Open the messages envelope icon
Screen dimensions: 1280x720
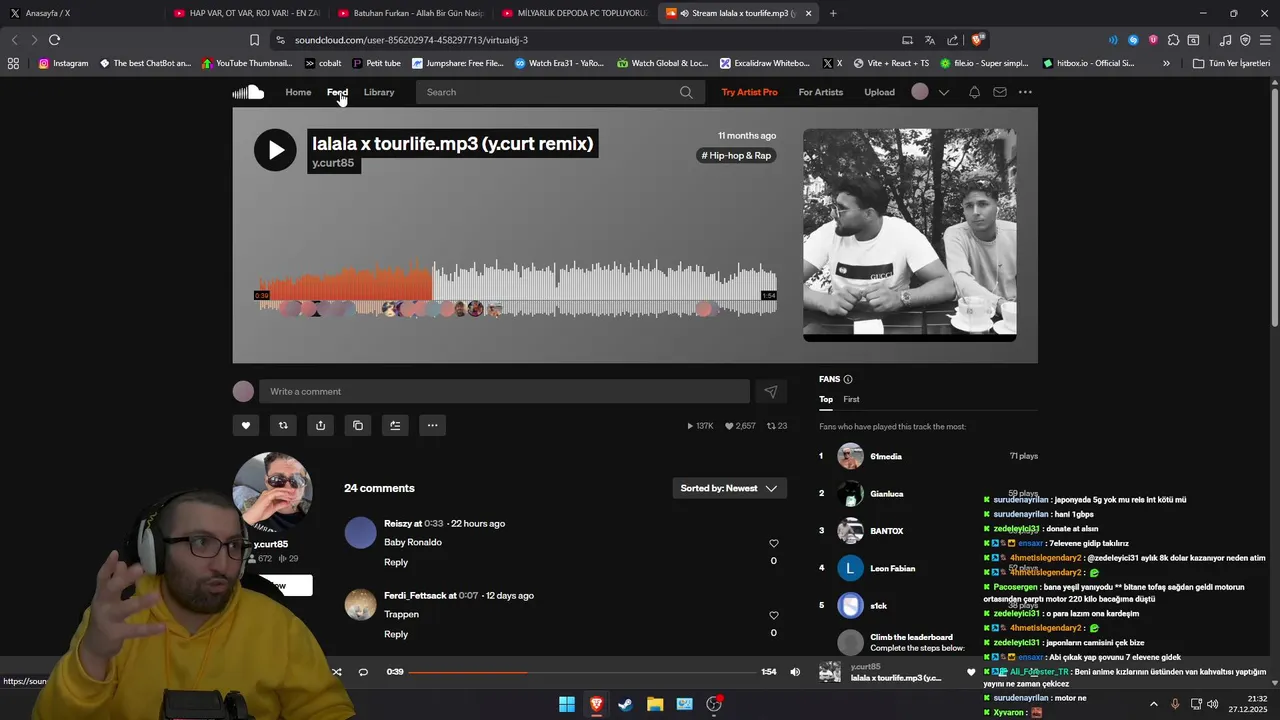999,92
